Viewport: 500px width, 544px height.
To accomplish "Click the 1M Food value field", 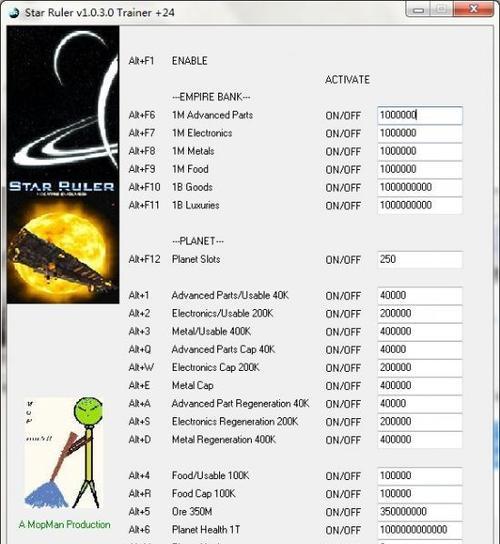I will pos(420,169).
